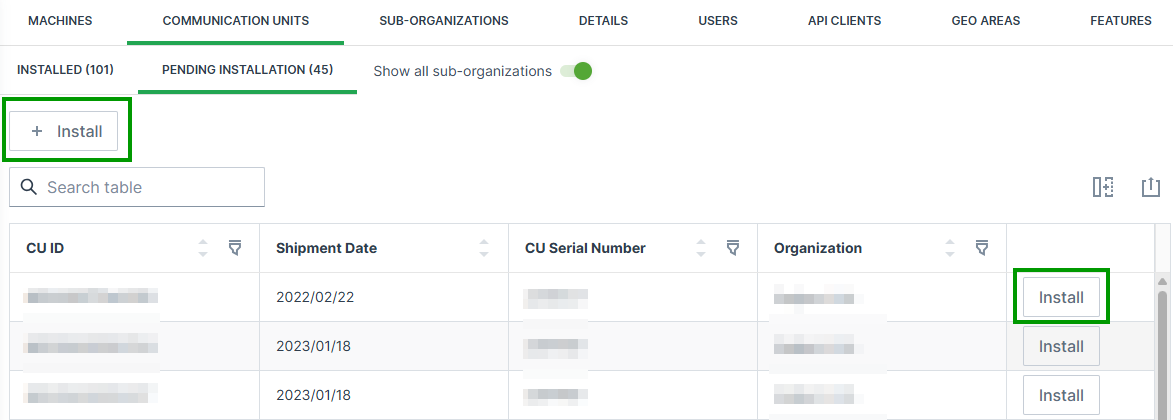The height and width of the screenshot is (420, 1173).
Task: Open filter for CU ID column
Action: tap(235, 248)
